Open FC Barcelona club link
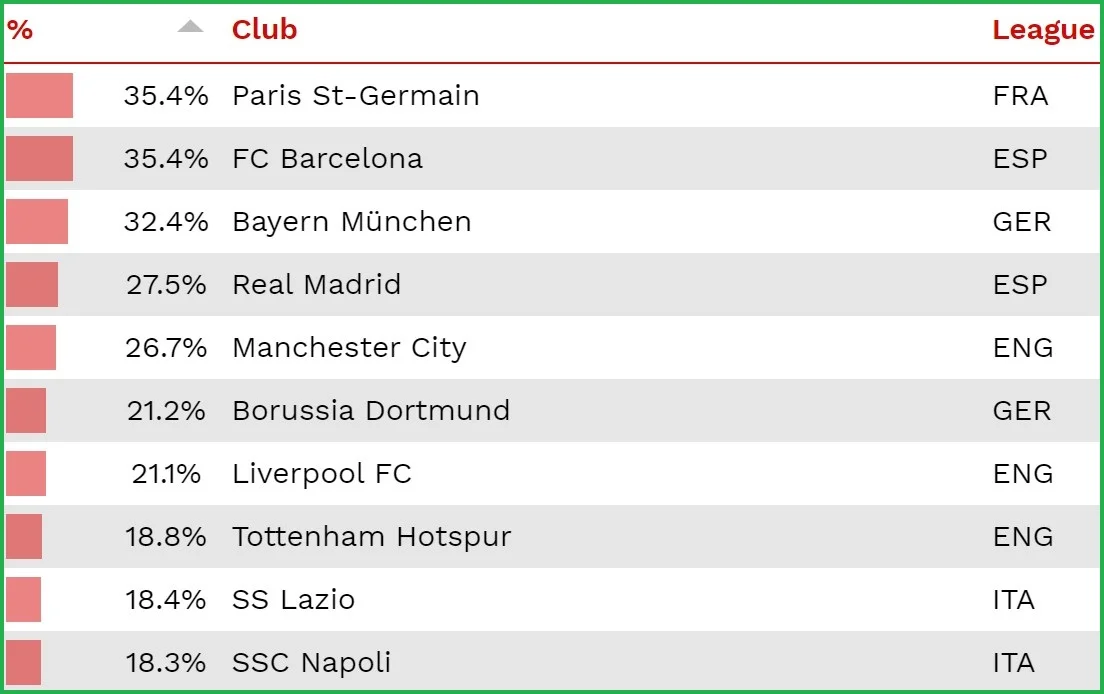The image size is (1104, 694). click(x=327, y=159)
